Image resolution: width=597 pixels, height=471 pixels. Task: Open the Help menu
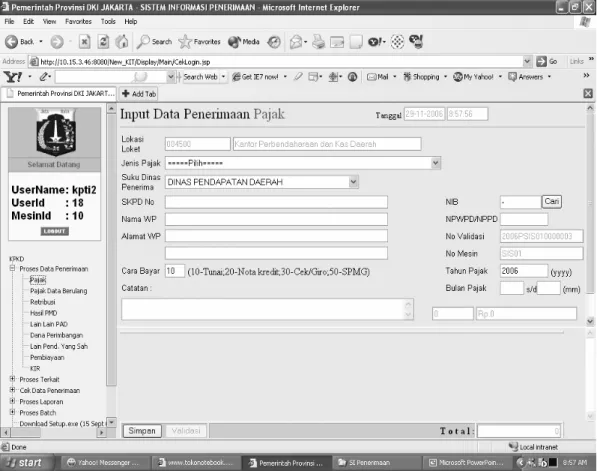pyautogui.click(x=131, y=22)
